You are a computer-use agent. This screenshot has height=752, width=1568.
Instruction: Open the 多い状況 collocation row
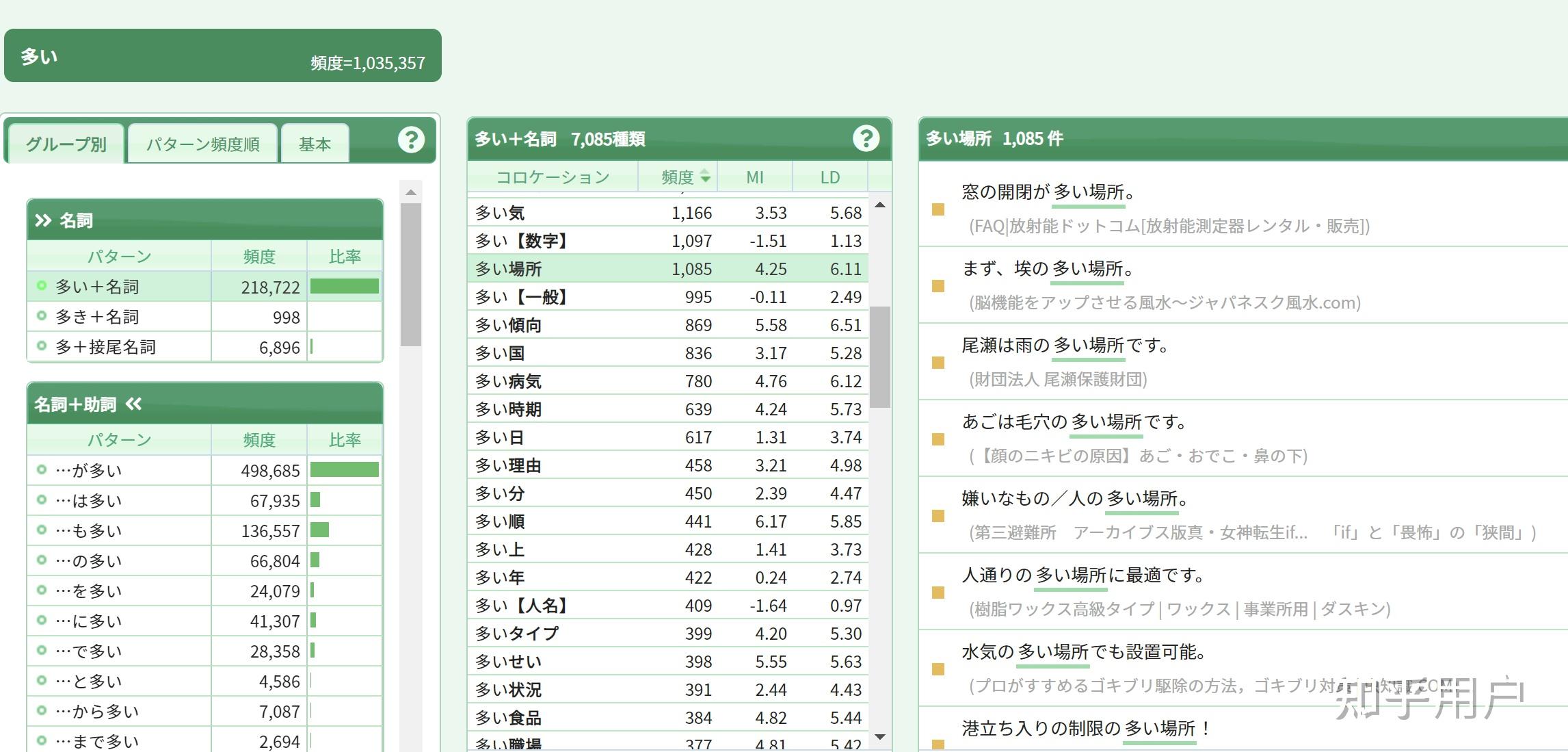click(668, 690)
